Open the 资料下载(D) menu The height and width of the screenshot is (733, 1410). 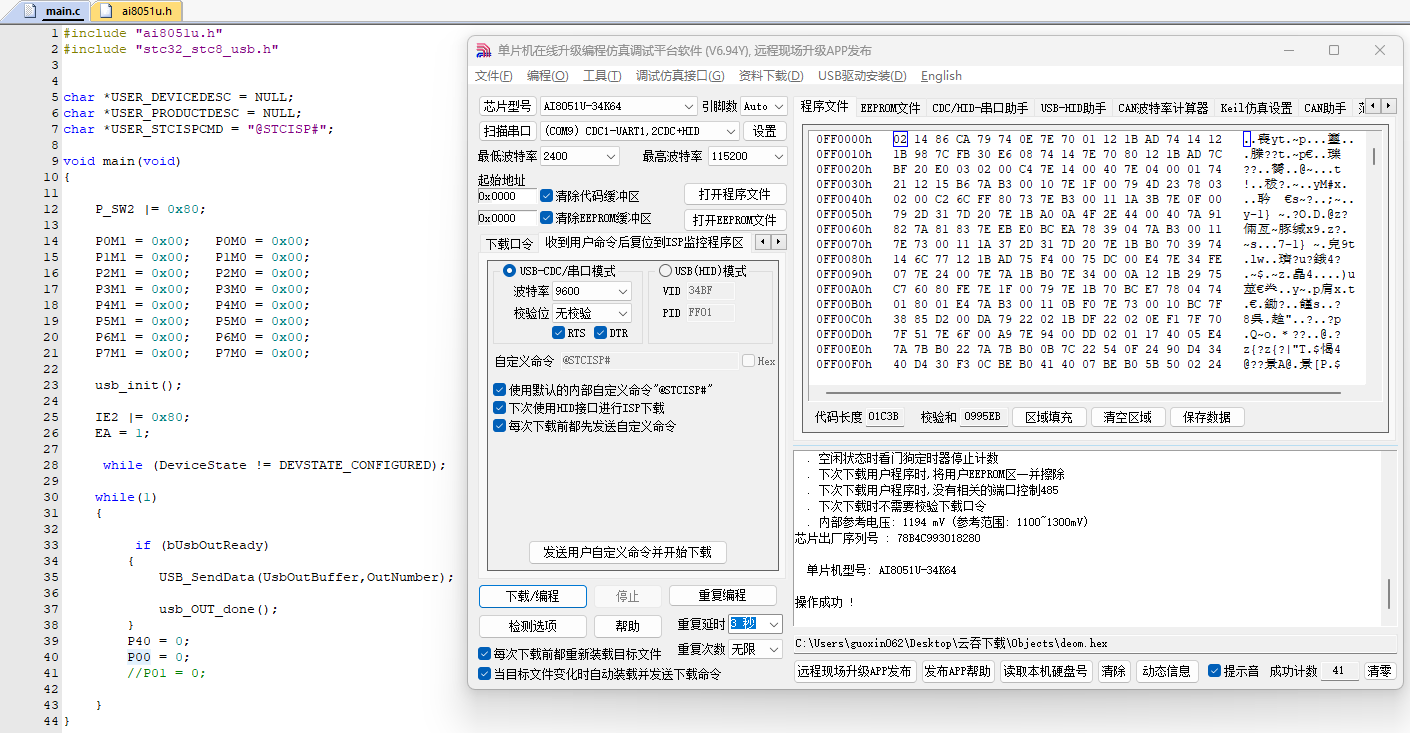[x=771, y=76]
